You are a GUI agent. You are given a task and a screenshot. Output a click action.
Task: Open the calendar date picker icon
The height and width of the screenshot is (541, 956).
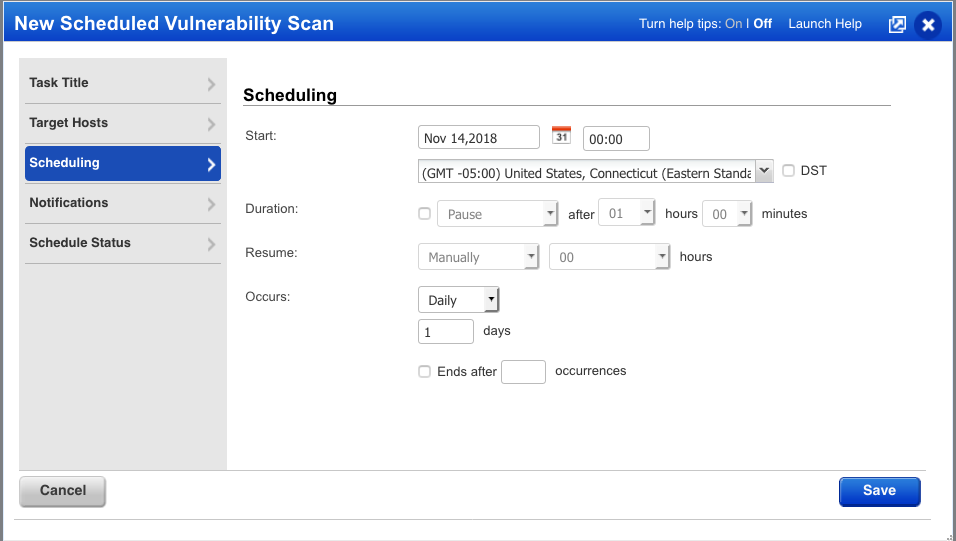(x=561, y=135)
